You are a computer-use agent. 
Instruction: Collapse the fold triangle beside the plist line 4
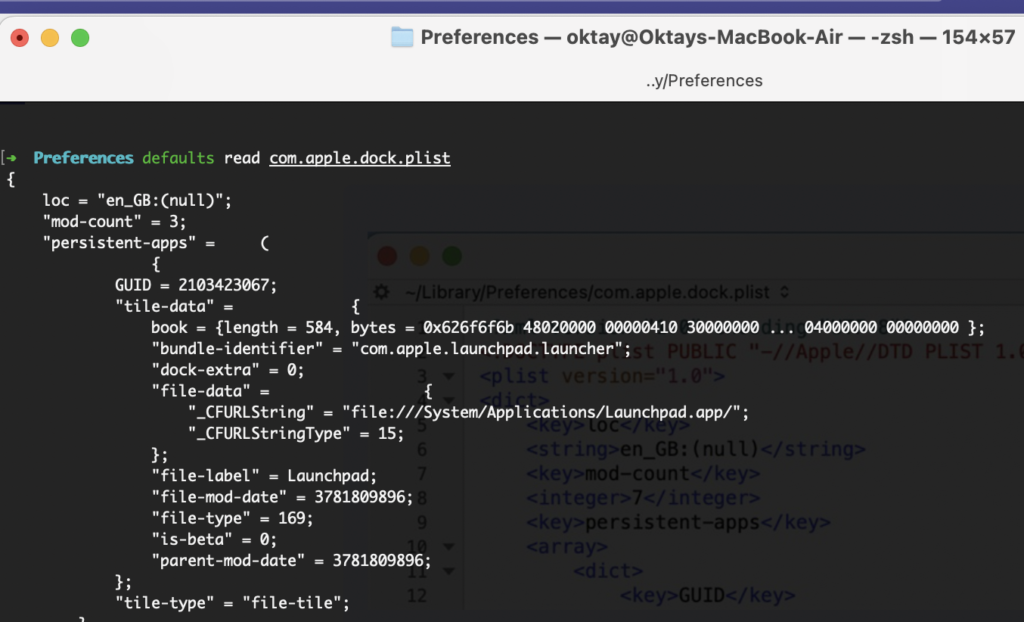tap(449, 399)
